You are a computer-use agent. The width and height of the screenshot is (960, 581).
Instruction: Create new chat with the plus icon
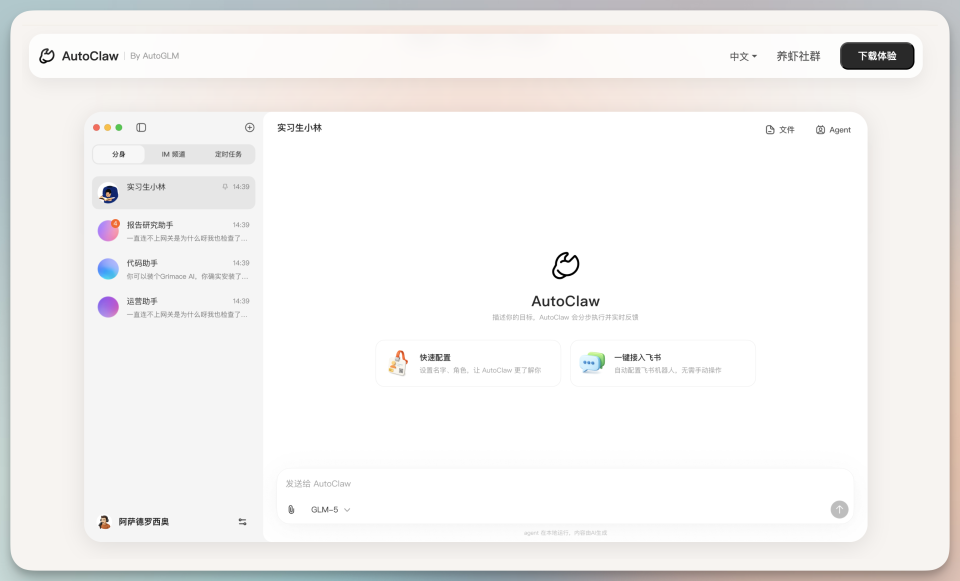pos(249,127)
